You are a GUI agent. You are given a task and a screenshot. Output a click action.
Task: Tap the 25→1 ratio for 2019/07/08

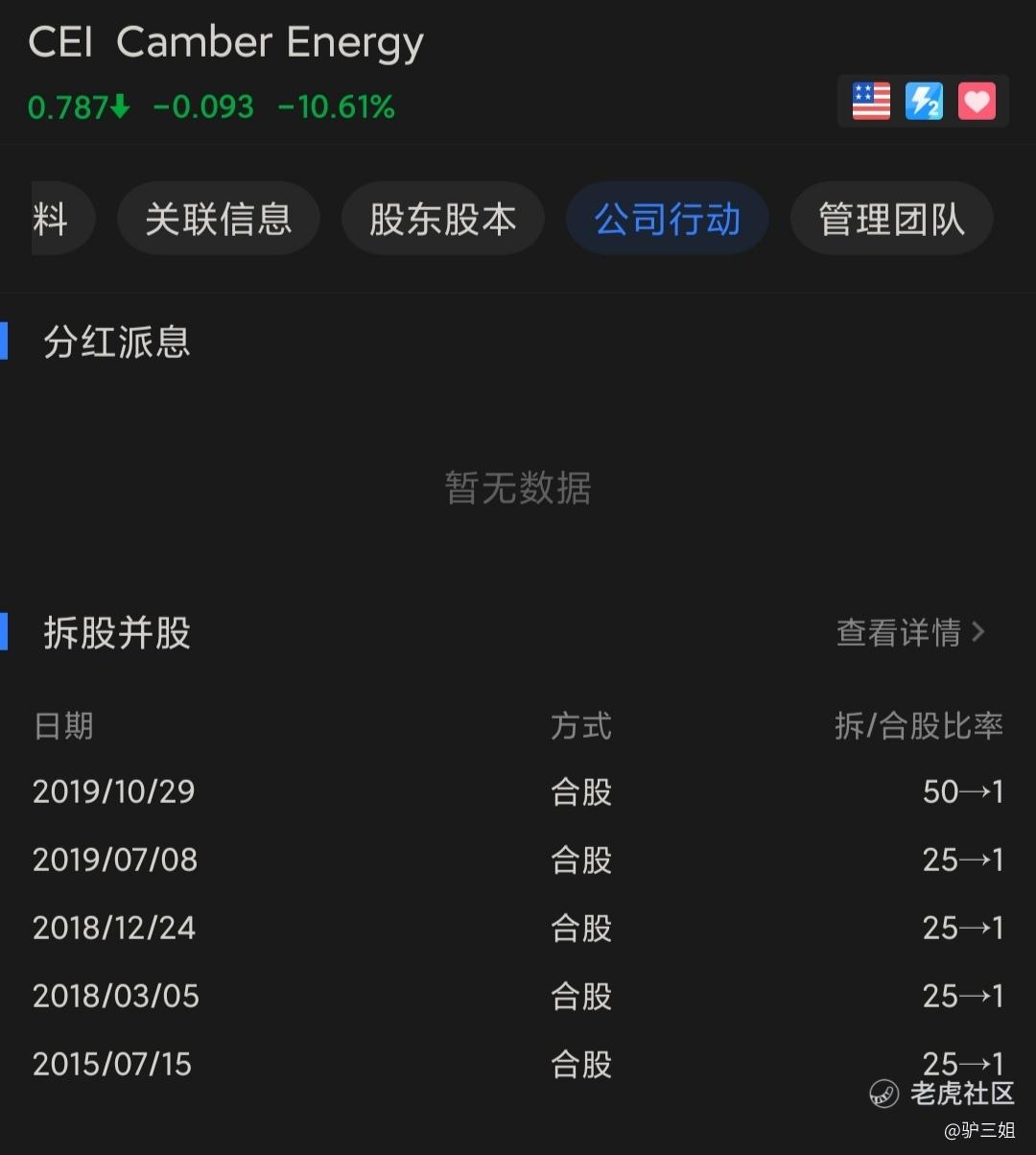click(963, 860)
